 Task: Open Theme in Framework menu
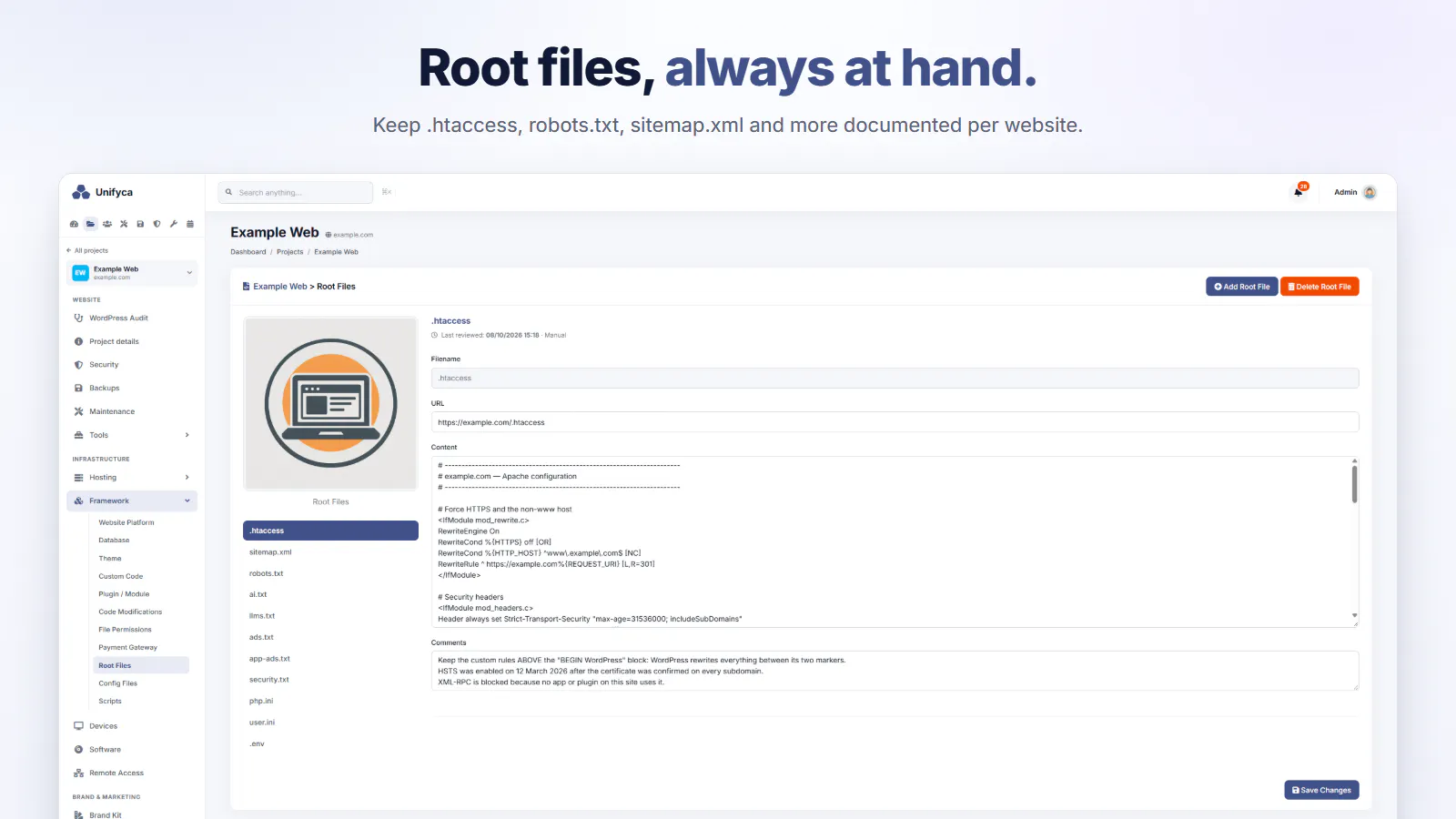[x=110, y=559]
